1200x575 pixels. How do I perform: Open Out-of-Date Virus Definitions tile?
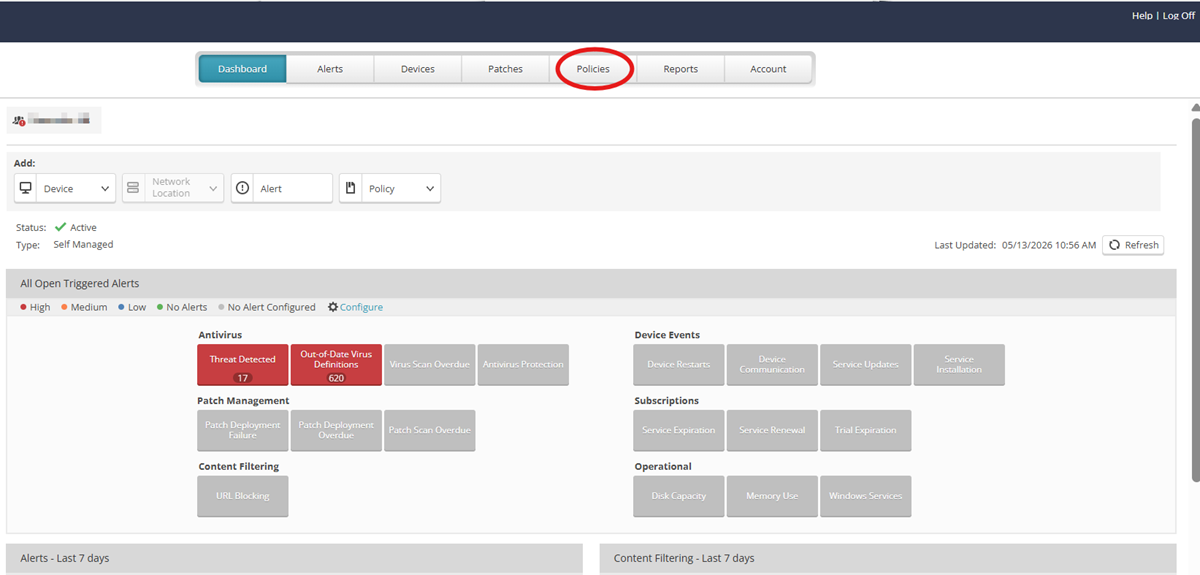tap(336, 365)
